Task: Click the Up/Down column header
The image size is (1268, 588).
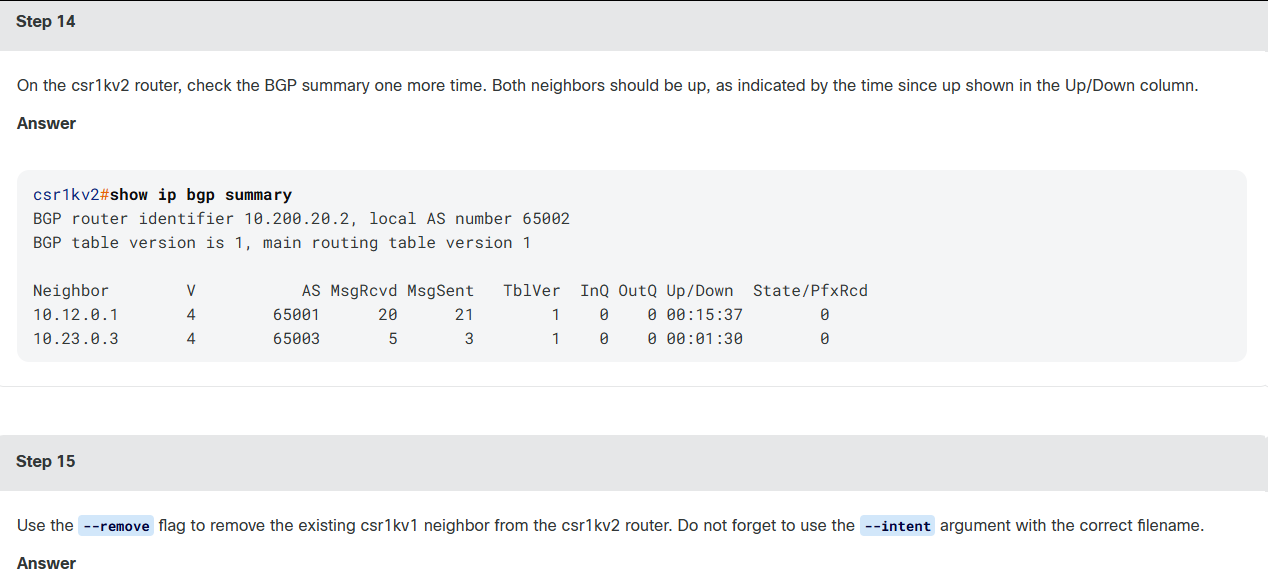Action: [700, 291]
